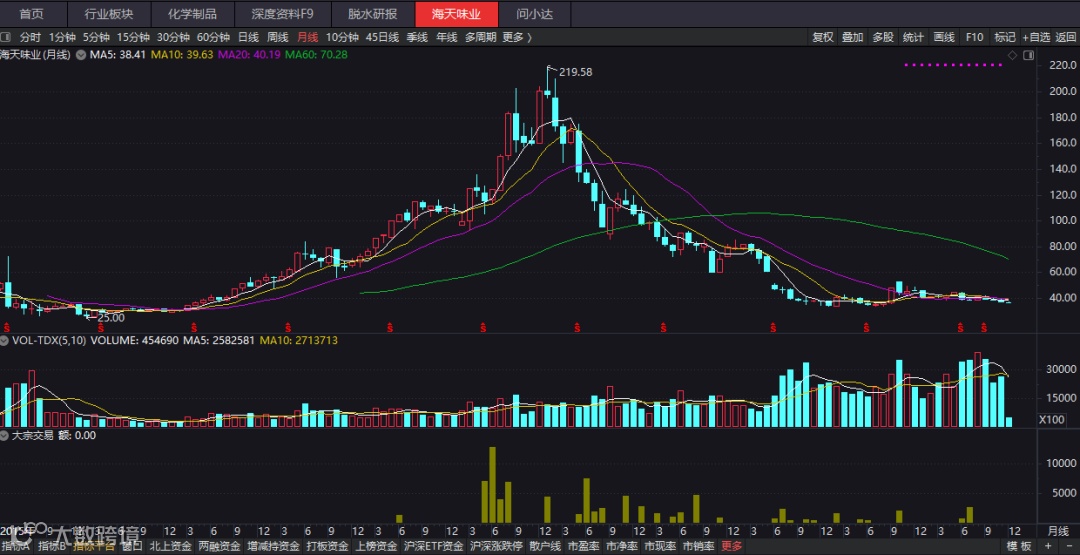The height and width of the screenshot is (555, 1080).
Task: Open the 深度资料F9 tab
Action: [x=282, y=14]
